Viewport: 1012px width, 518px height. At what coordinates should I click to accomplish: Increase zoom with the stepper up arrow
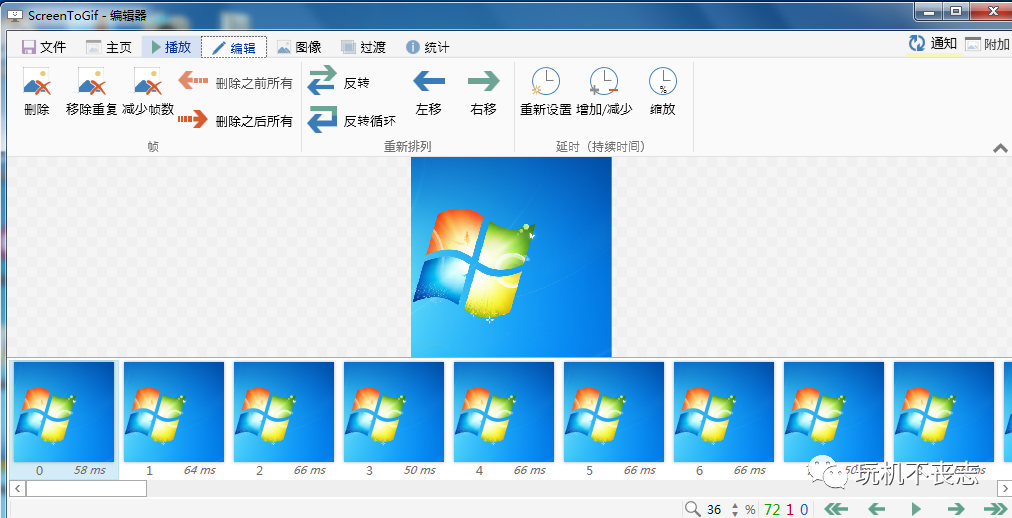[x=734, y=505]
